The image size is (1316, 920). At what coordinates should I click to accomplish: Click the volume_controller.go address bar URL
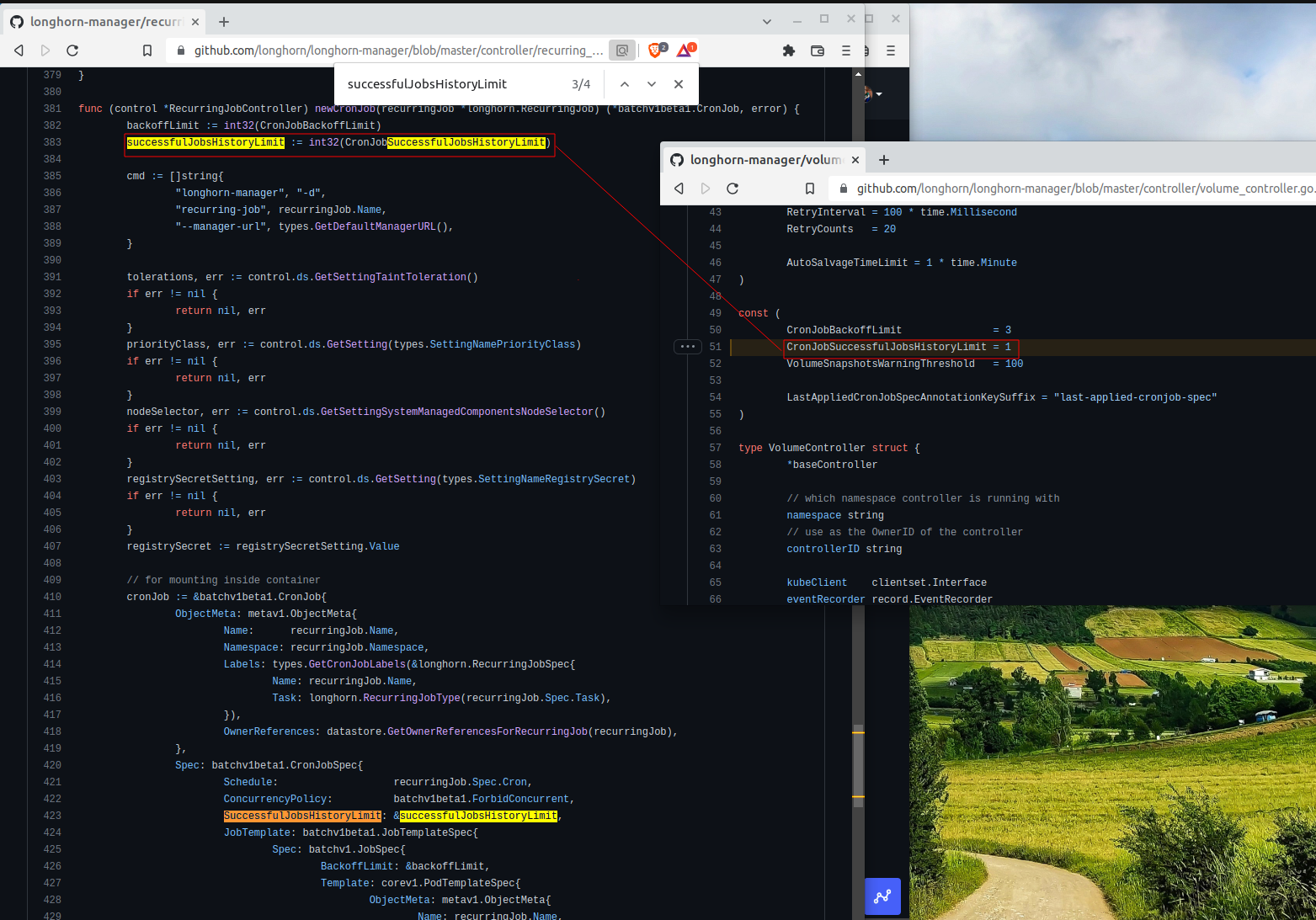tap(1084, 189)
